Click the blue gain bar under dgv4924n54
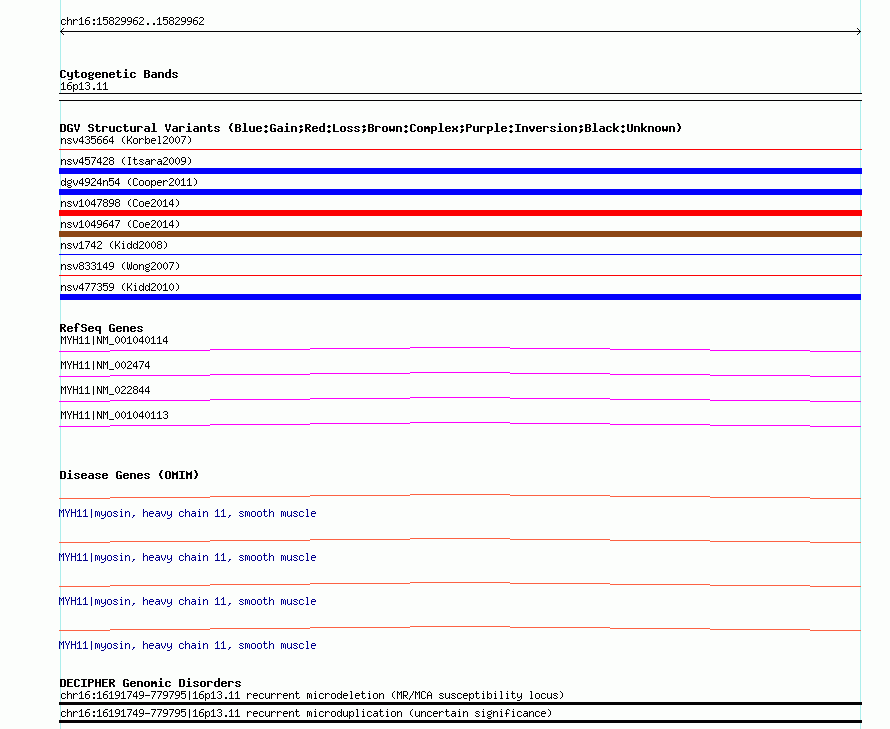Image resolution: width=890 pixels, height=729 pixels. [x=460, y=192]
